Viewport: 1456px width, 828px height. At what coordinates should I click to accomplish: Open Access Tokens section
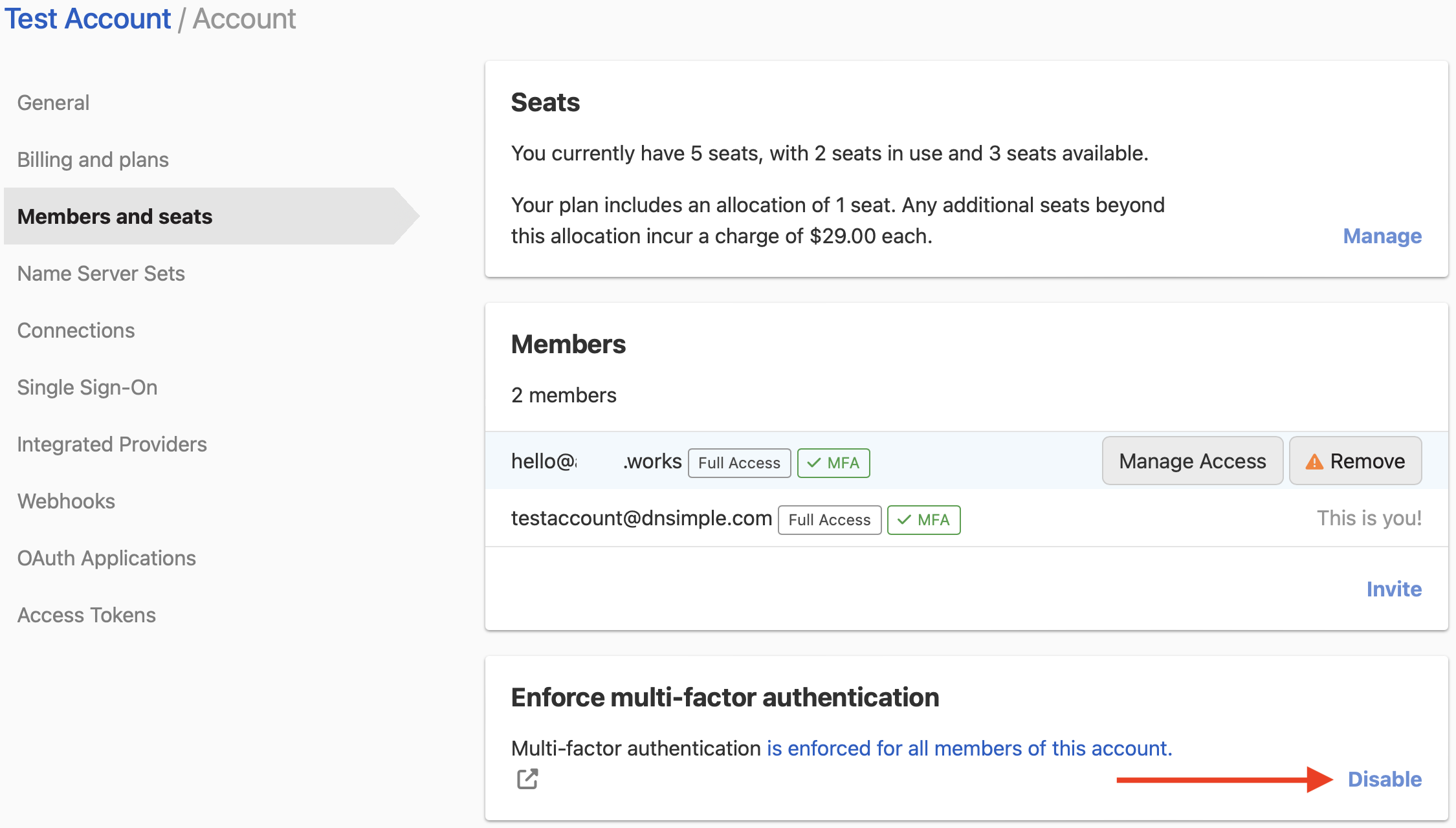(x=85, y=615)
